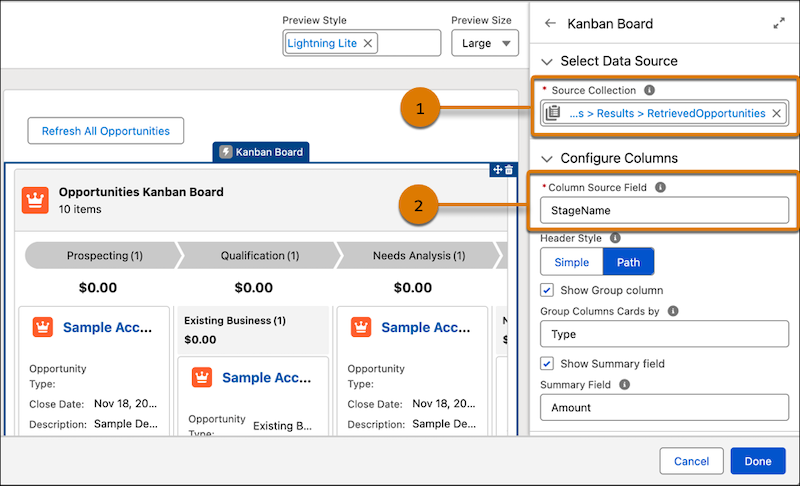Click $0.00 total under Needs Analysis
800x486 pixels.
413,288
